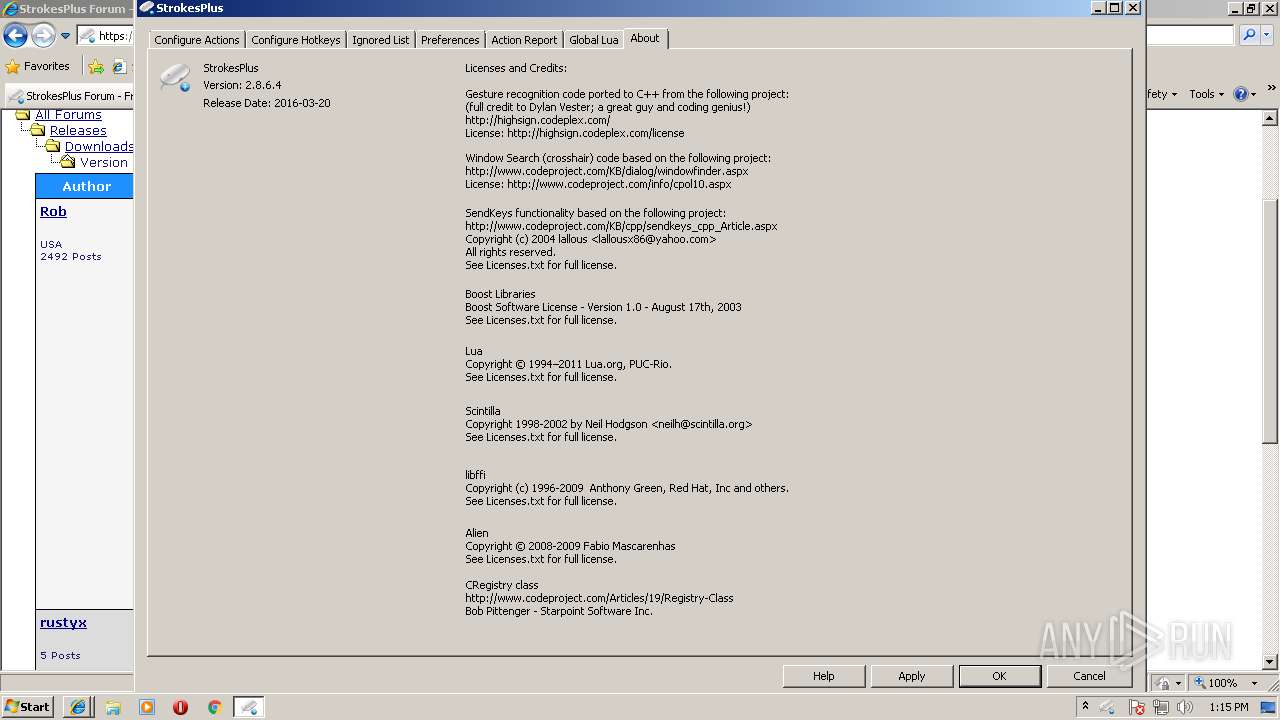This screenshot has height=720, width=1280.
Task: Click the volume speaker tray icon
Action: point(1185,708)
